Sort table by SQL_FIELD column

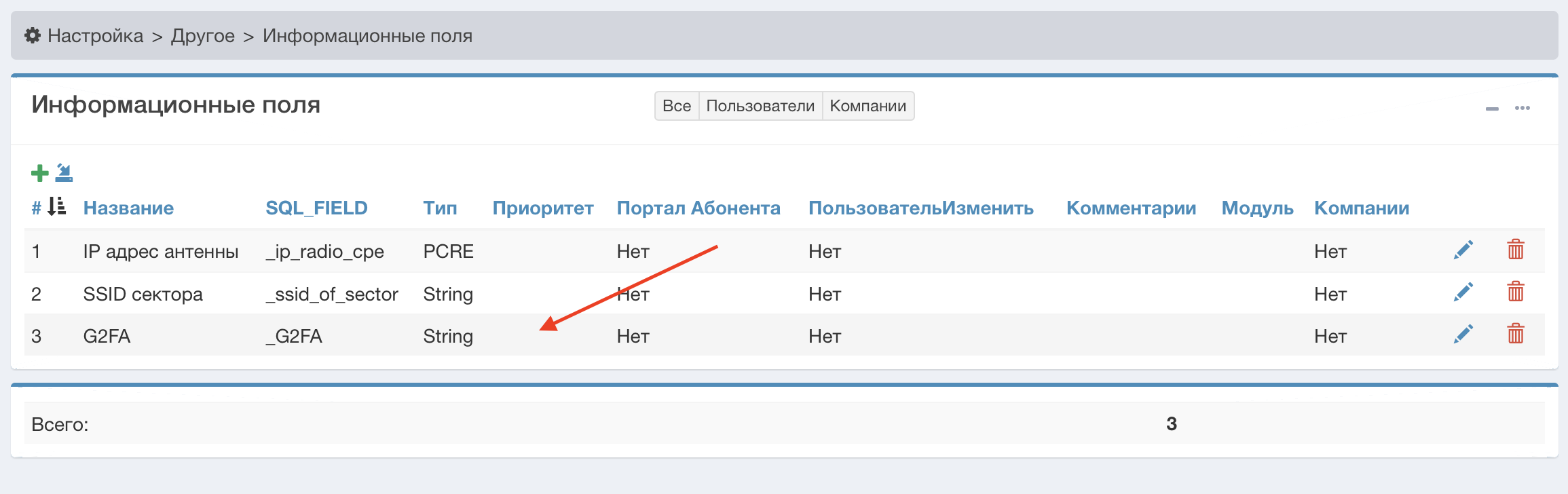click(316, 208)
